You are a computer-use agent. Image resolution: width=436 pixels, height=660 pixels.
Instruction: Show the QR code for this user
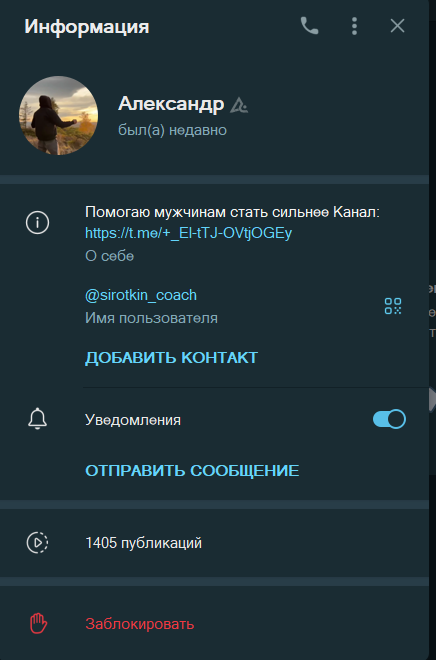pyautogui.click(x=393, y=306)
